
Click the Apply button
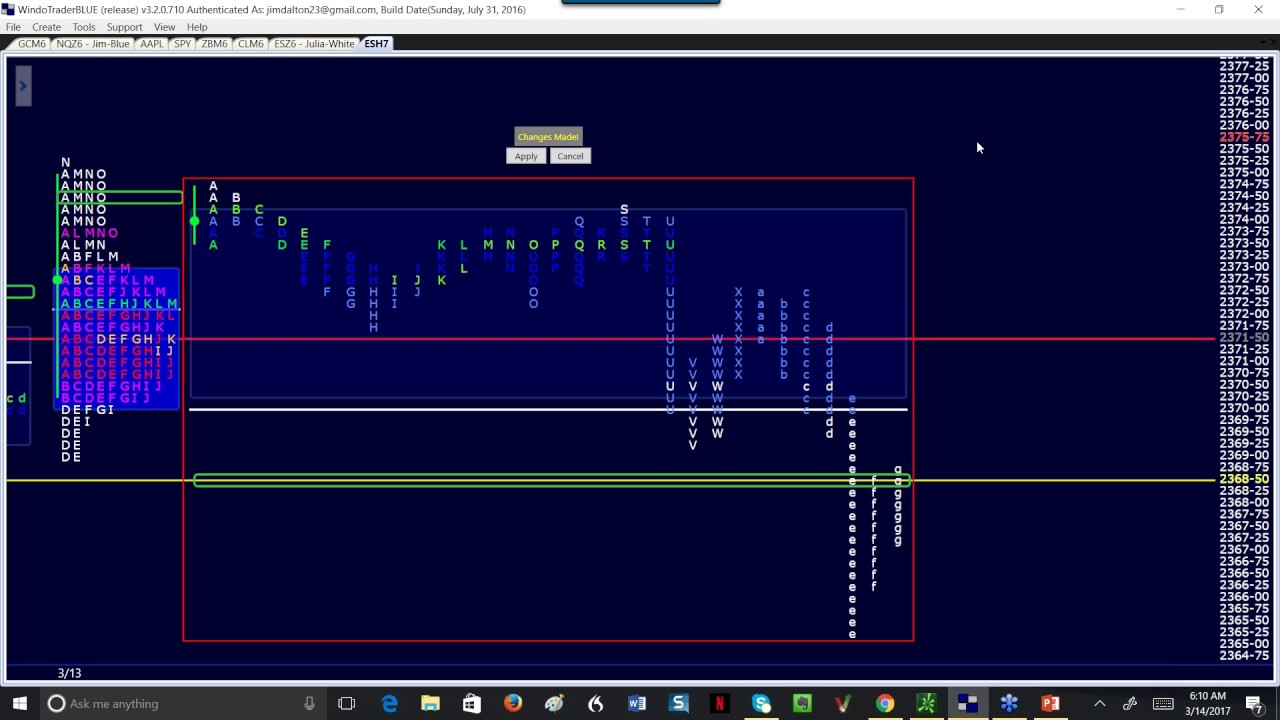coord(526,156)
